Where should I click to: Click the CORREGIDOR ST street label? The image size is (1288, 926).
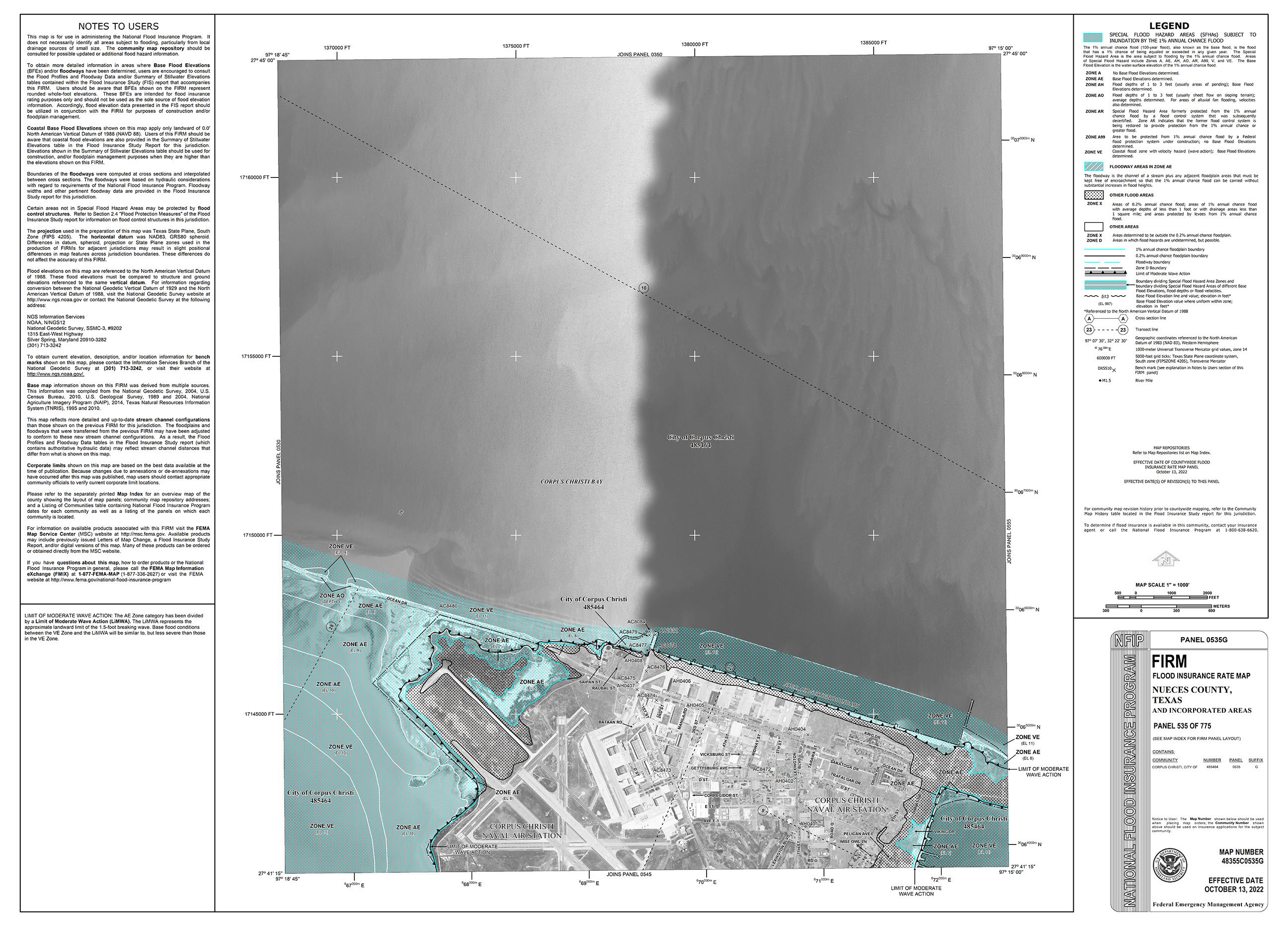point(721,795)
